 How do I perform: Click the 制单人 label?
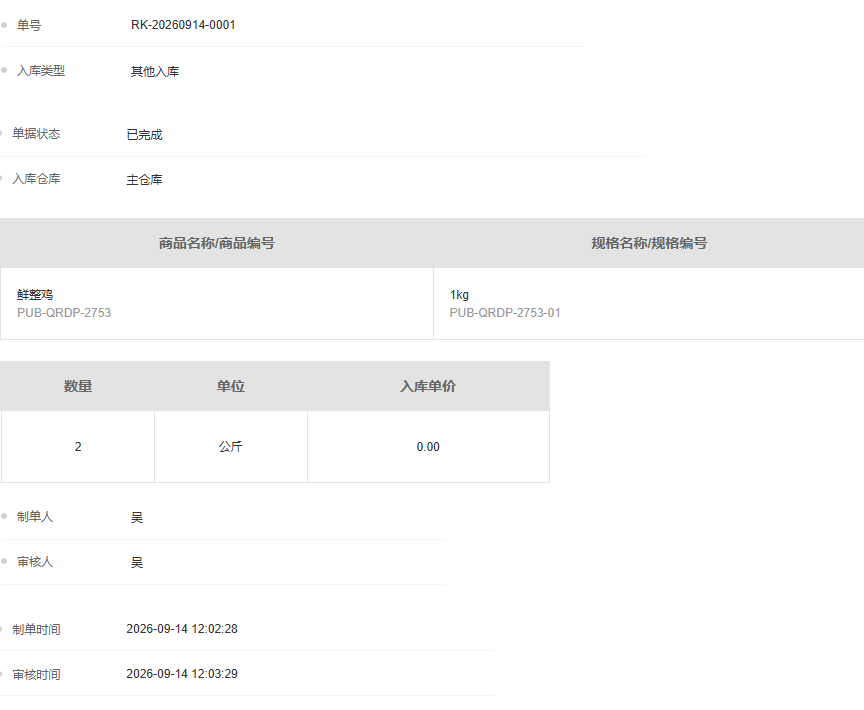(35, 516)
